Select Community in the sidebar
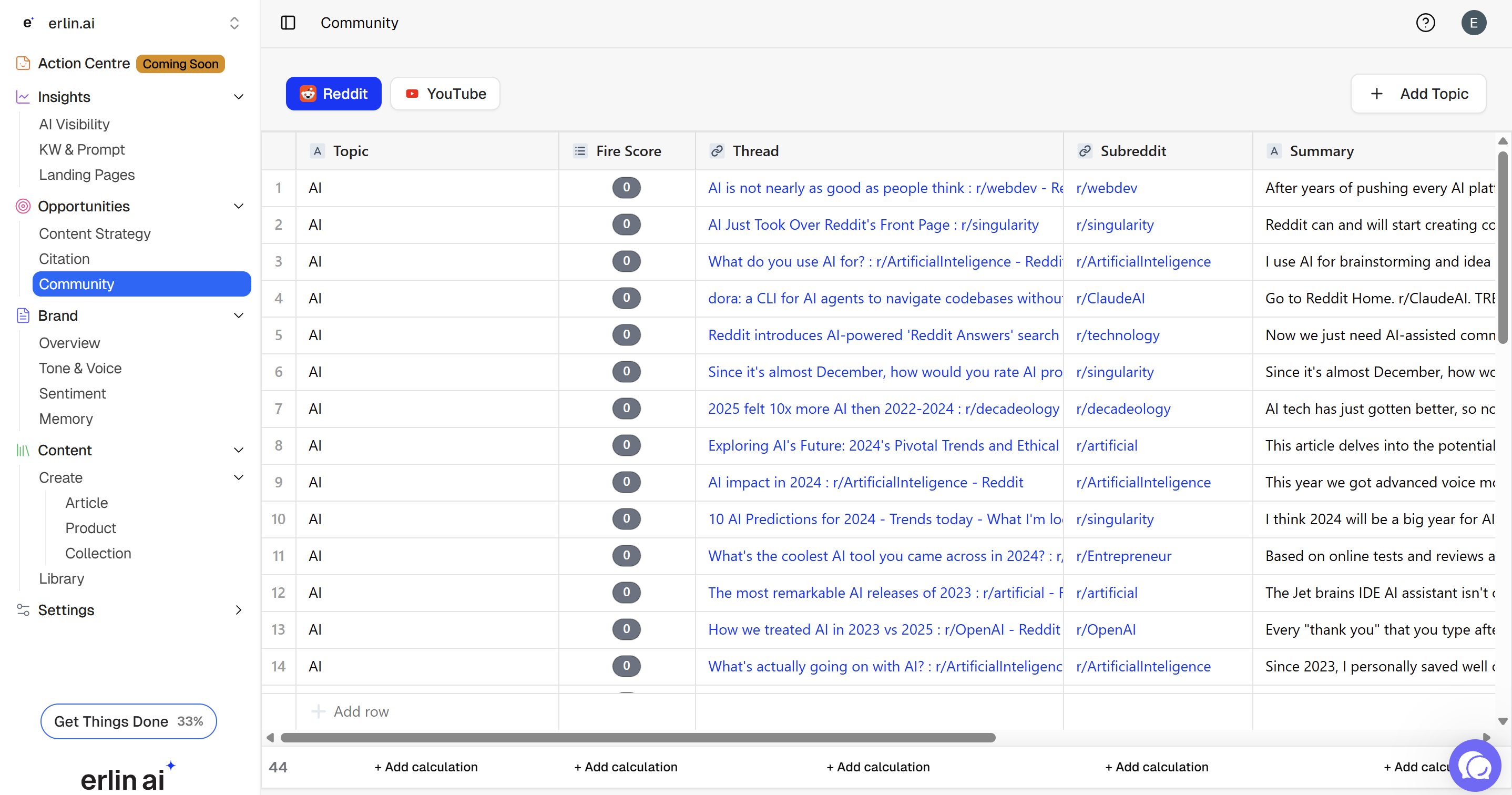1512x795 pixels. pyautogui.click(x=142, y=284)
